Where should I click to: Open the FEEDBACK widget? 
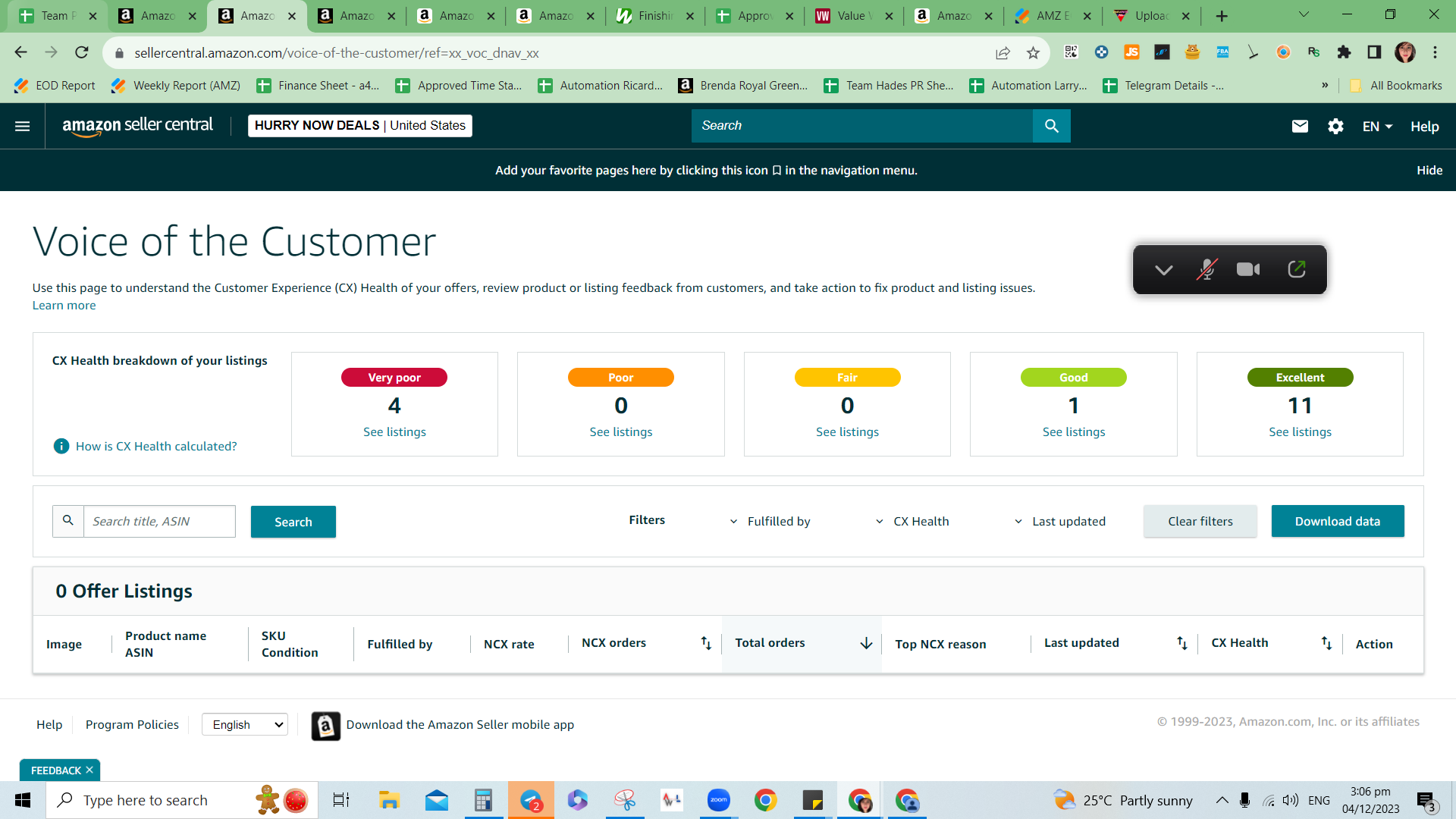pos(55,770)
